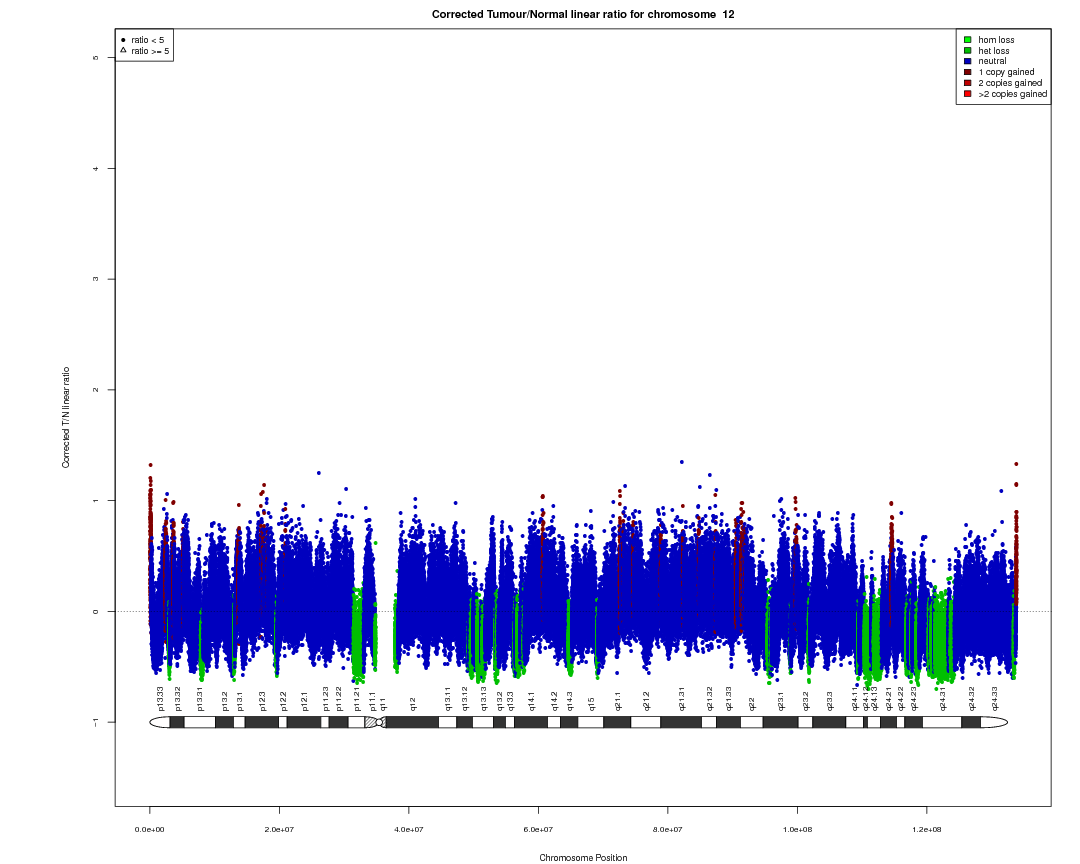Image resolution: width=1080 pixels, height=864 pixels.
Task: Click the 6.0e+07 x-axis tick label
Action: [538, 830]
